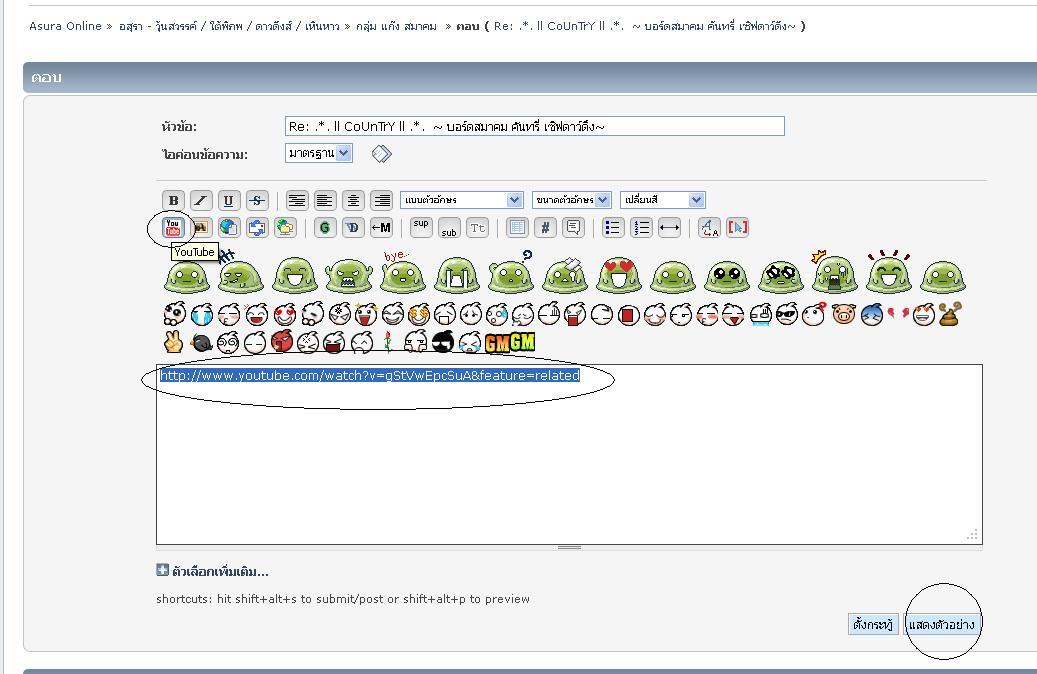This screenshot has width=1037, height=674.
Task: Click the red bracket toggle view icon
Action: (737, 228)
